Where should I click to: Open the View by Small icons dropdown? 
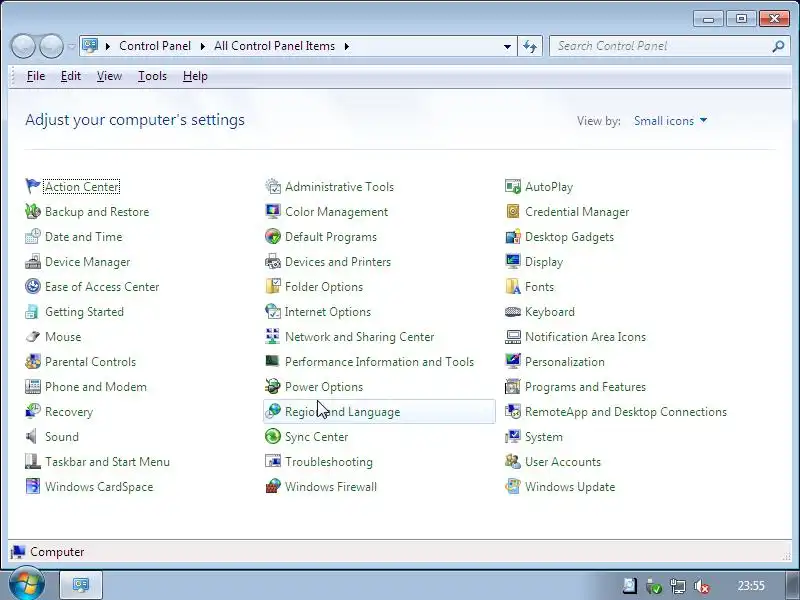click(670, 120)
